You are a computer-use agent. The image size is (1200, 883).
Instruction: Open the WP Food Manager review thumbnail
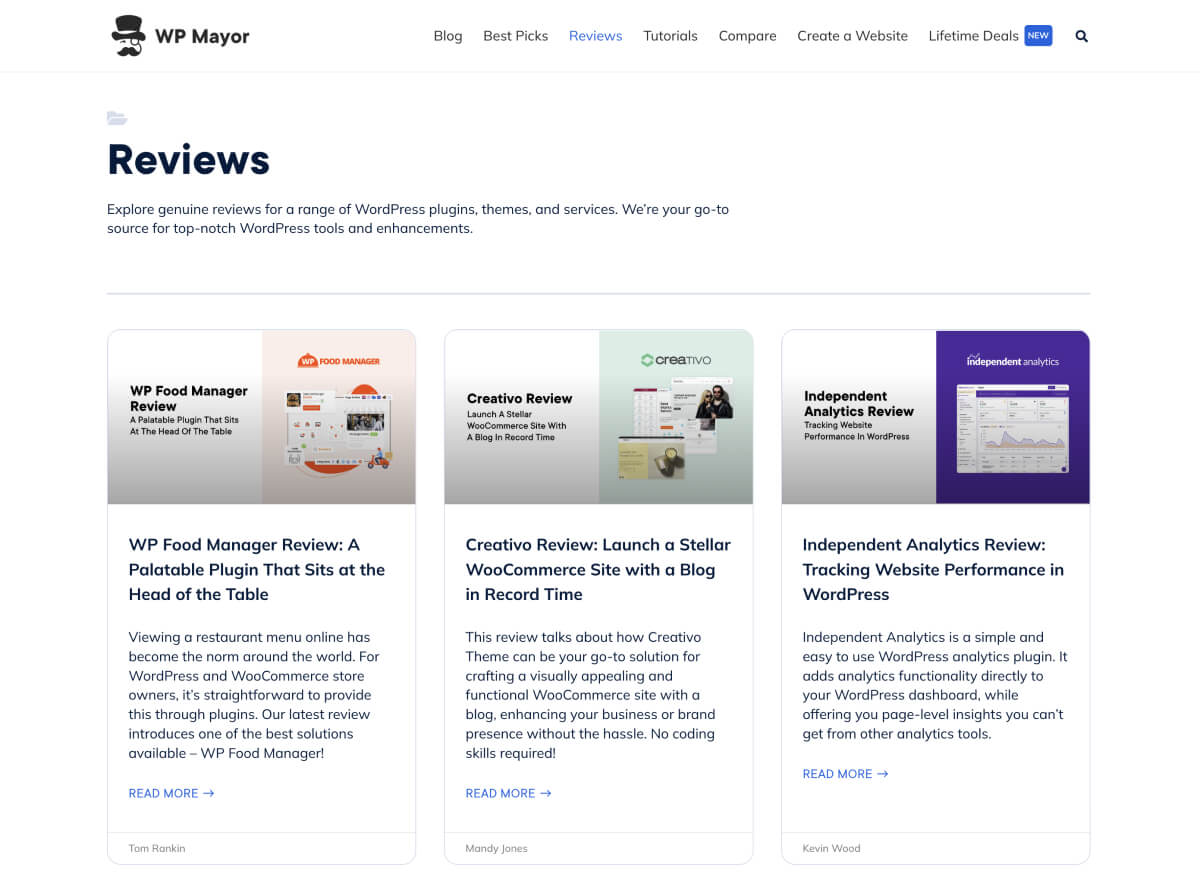point(262,417)
